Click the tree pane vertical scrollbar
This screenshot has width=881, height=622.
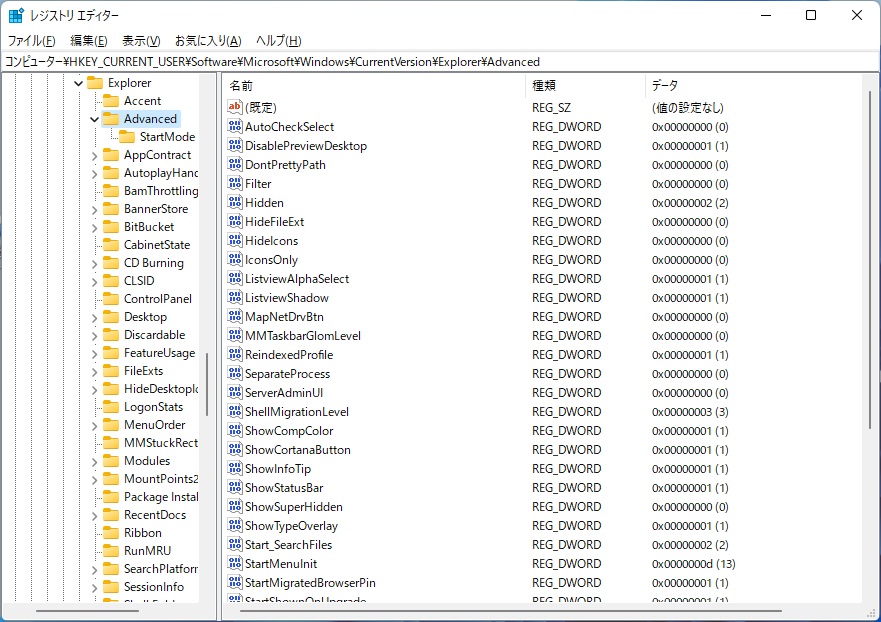tap(207, 384)
